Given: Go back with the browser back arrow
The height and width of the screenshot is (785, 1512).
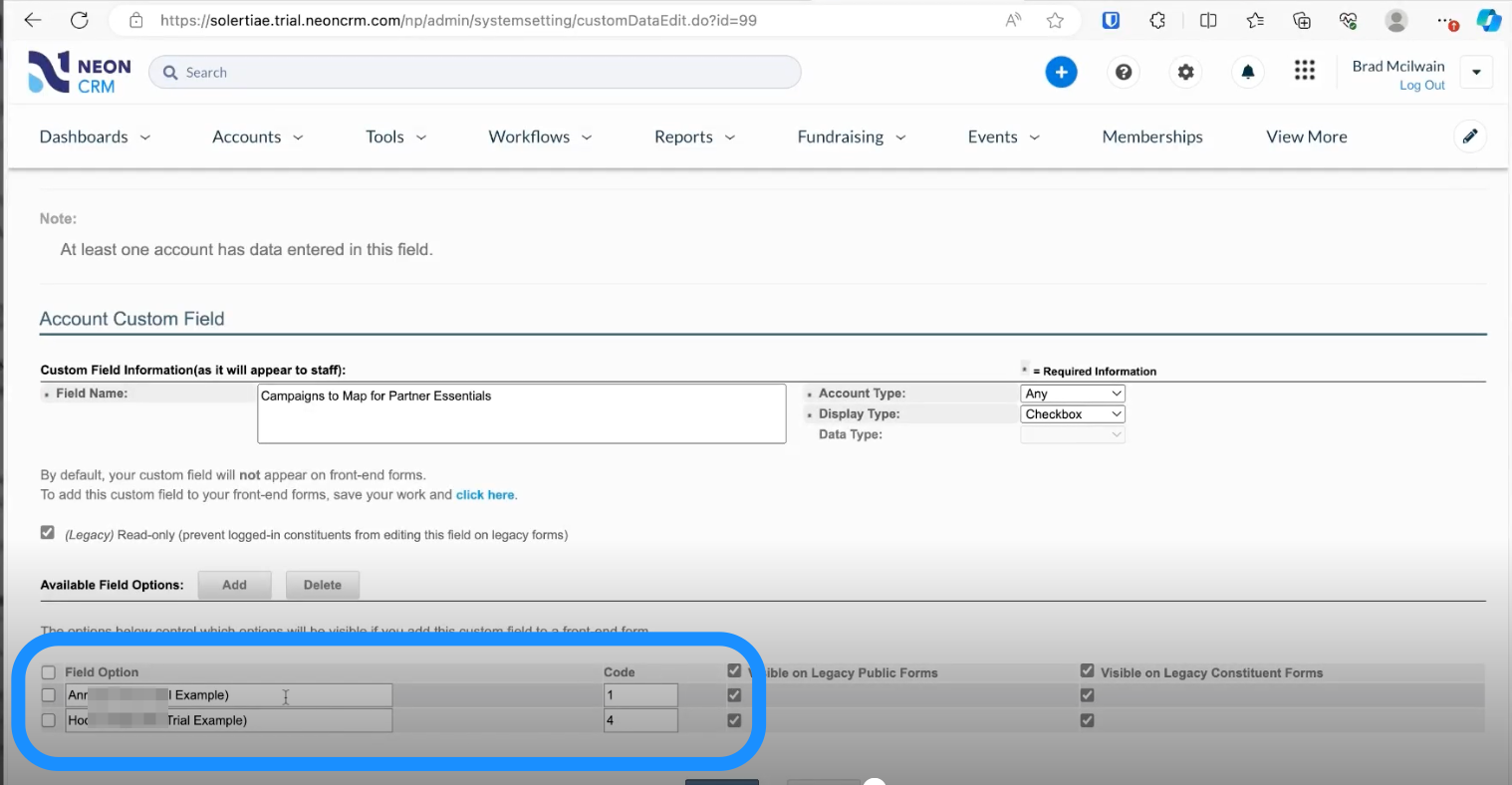Looking at the screenshot, I should [33, 20].
